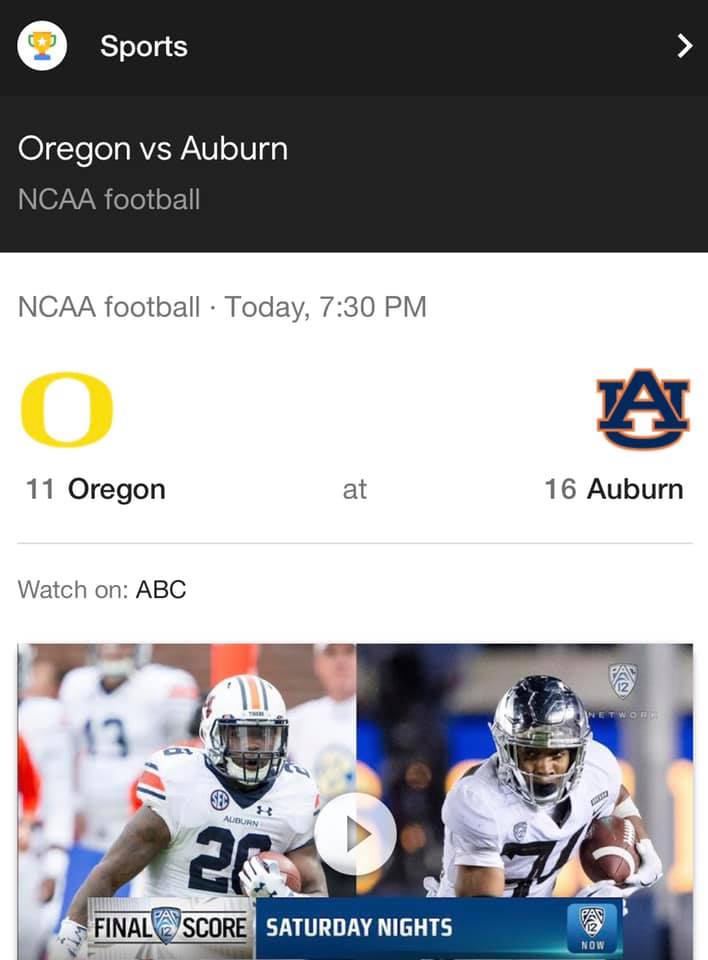Click the yellow Oregon O logo

click(x=67, y=409)
